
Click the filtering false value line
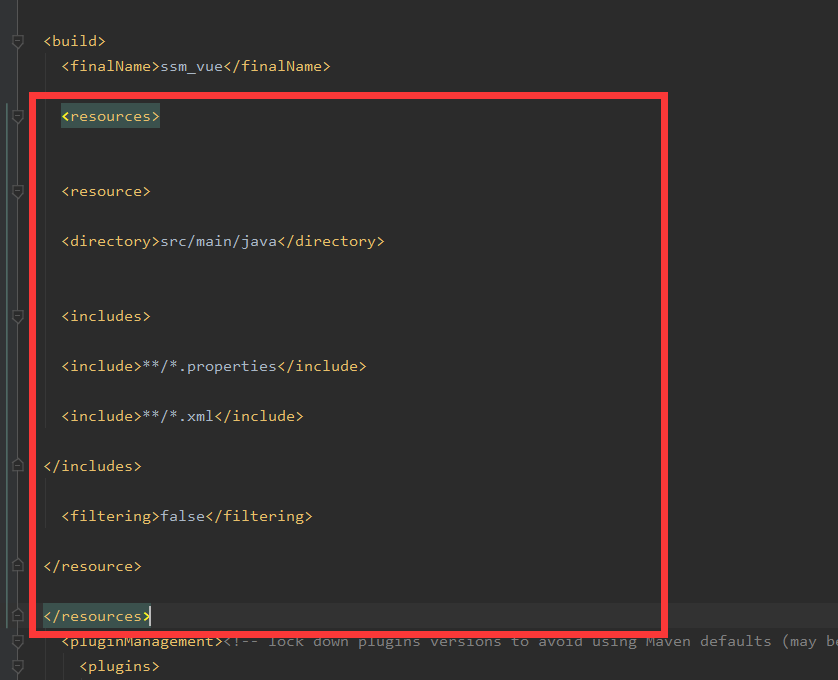(x=187, y=516)
